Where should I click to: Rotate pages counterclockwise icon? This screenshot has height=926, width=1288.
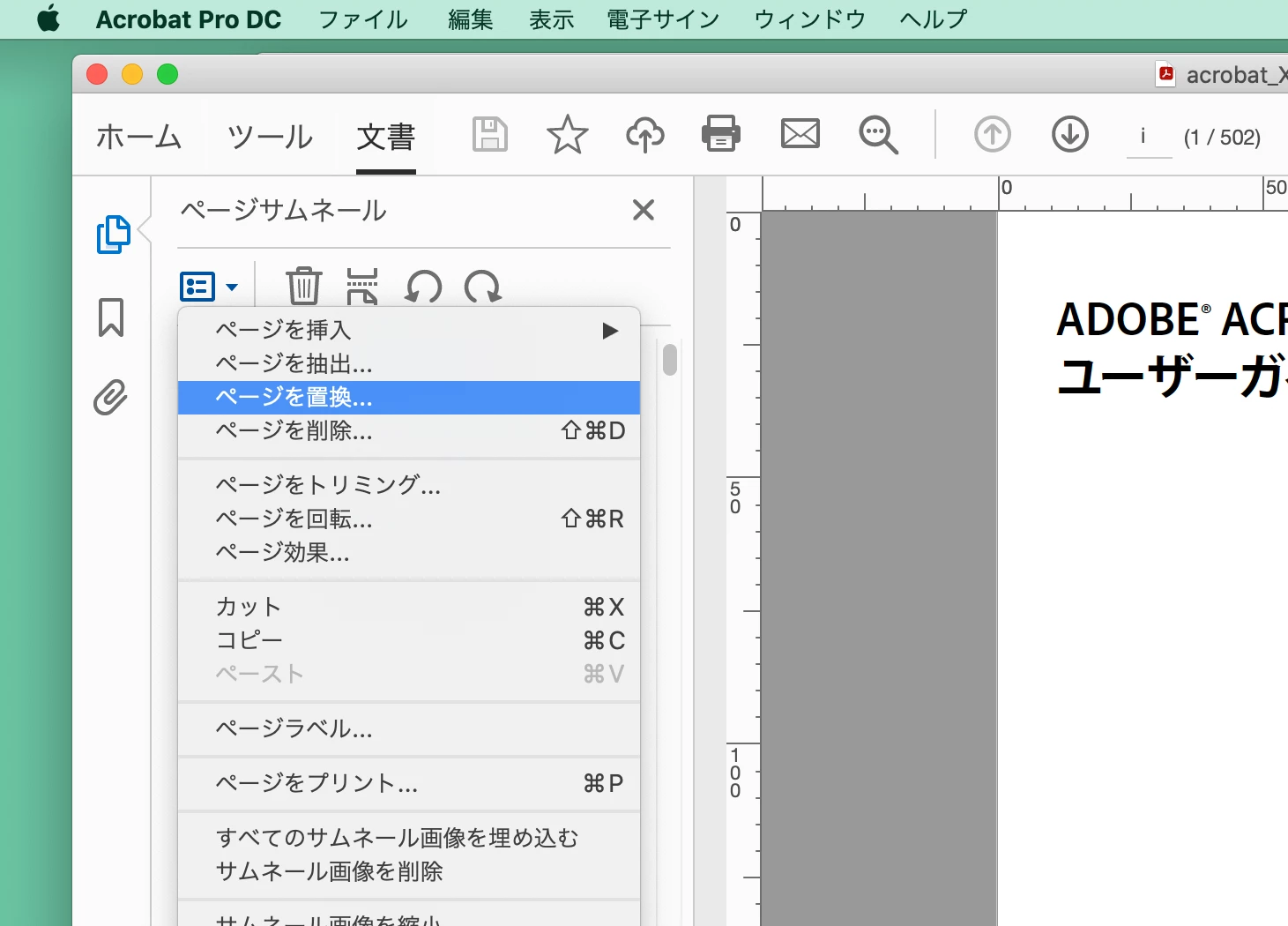423,287
